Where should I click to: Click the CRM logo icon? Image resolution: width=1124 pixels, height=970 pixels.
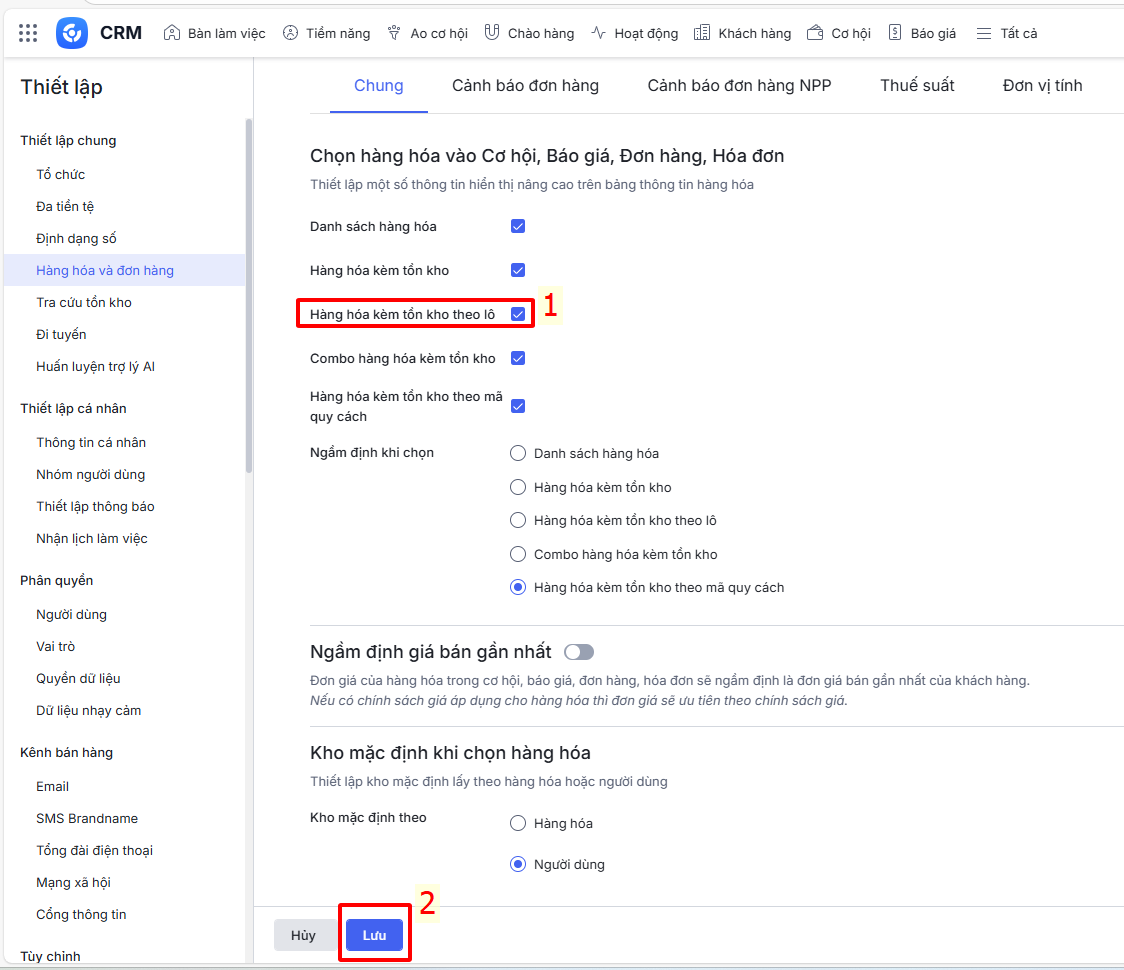tap(72, 33)
